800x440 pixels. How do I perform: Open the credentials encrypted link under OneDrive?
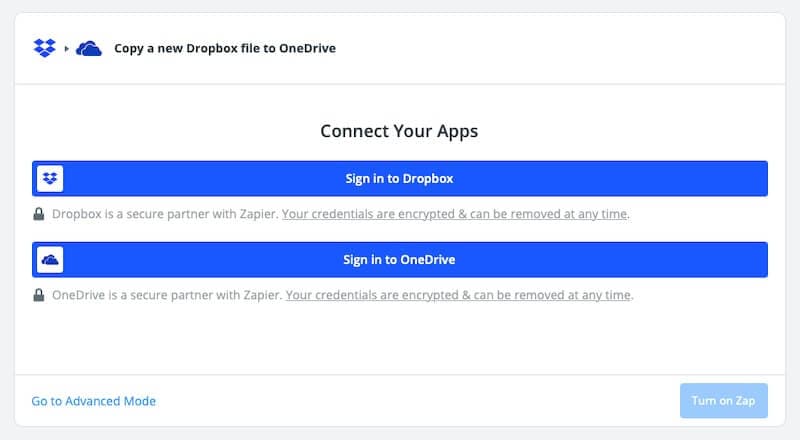[459, 295]
